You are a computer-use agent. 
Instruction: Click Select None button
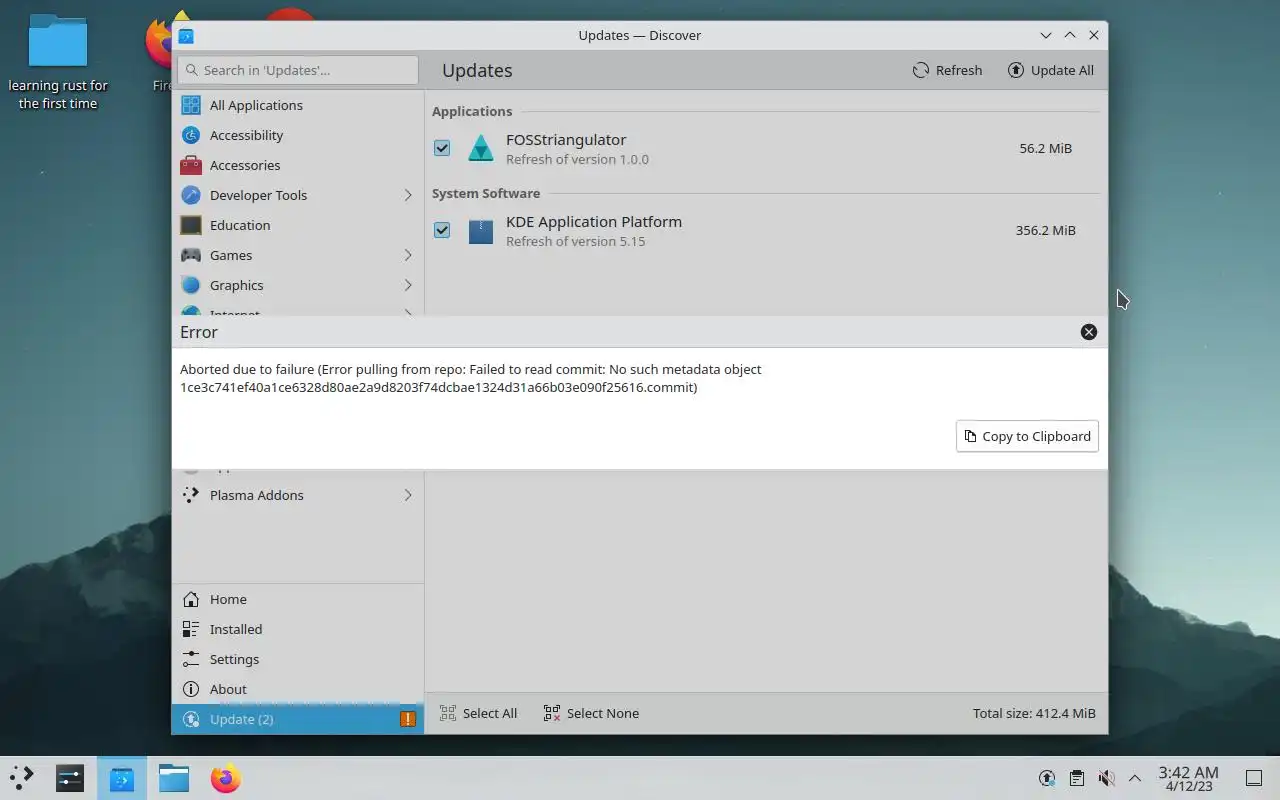coord(591,713)
